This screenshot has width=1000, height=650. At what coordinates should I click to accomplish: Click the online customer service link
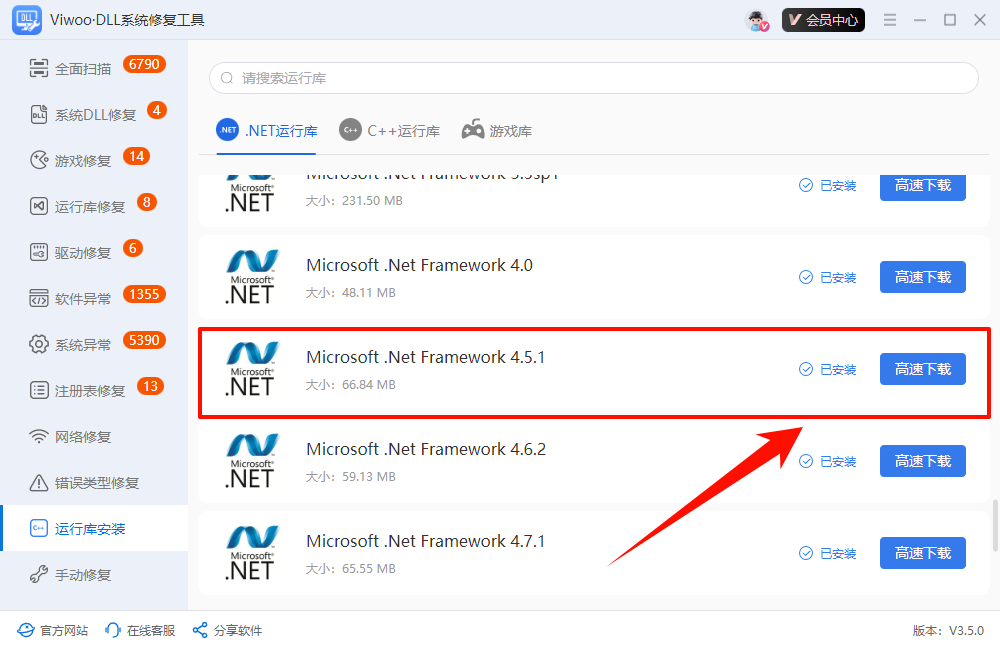(x=140, y=631)
